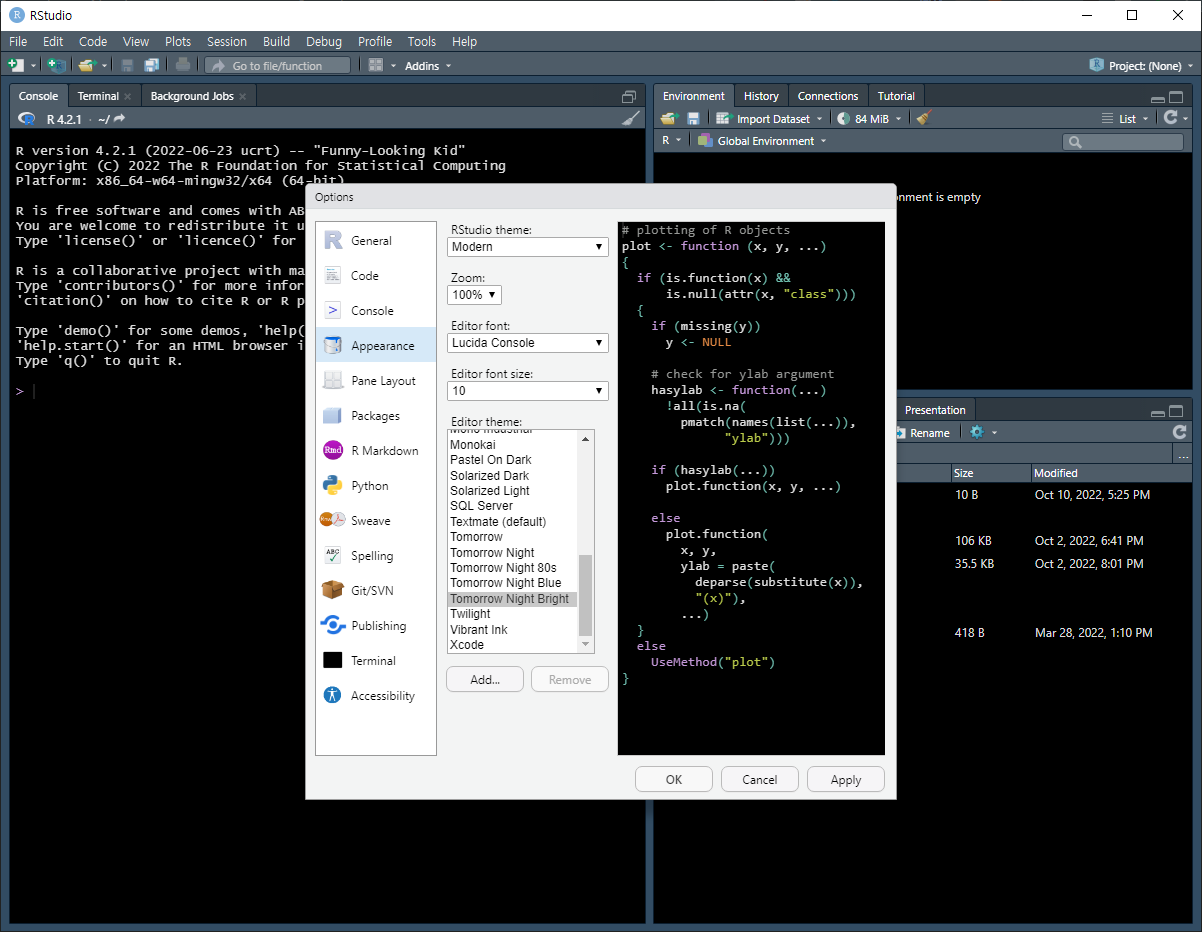
Task: Open the Session menu
Action: point(227,41)
